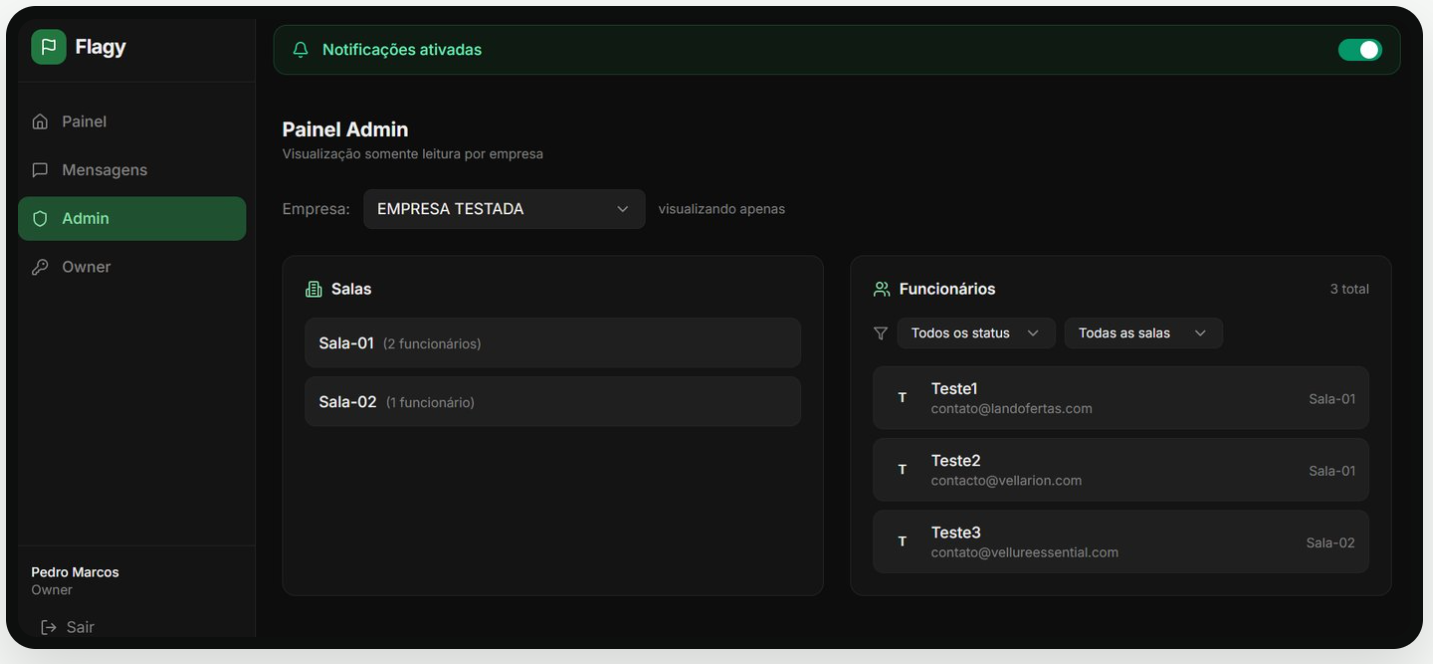This screenshot has height=664, width=1433.
Task: Open the Todos os status filter
Action: click(976, 333)
